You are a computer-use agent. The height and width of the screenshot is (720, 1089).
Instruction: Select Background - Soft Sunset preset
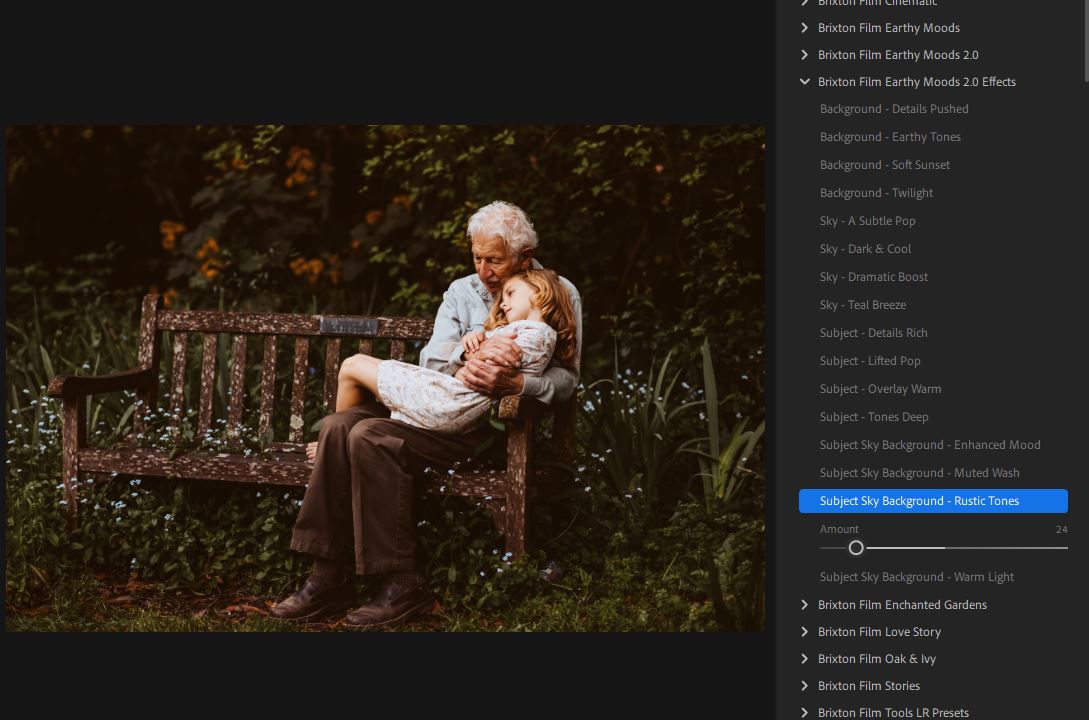885,165
